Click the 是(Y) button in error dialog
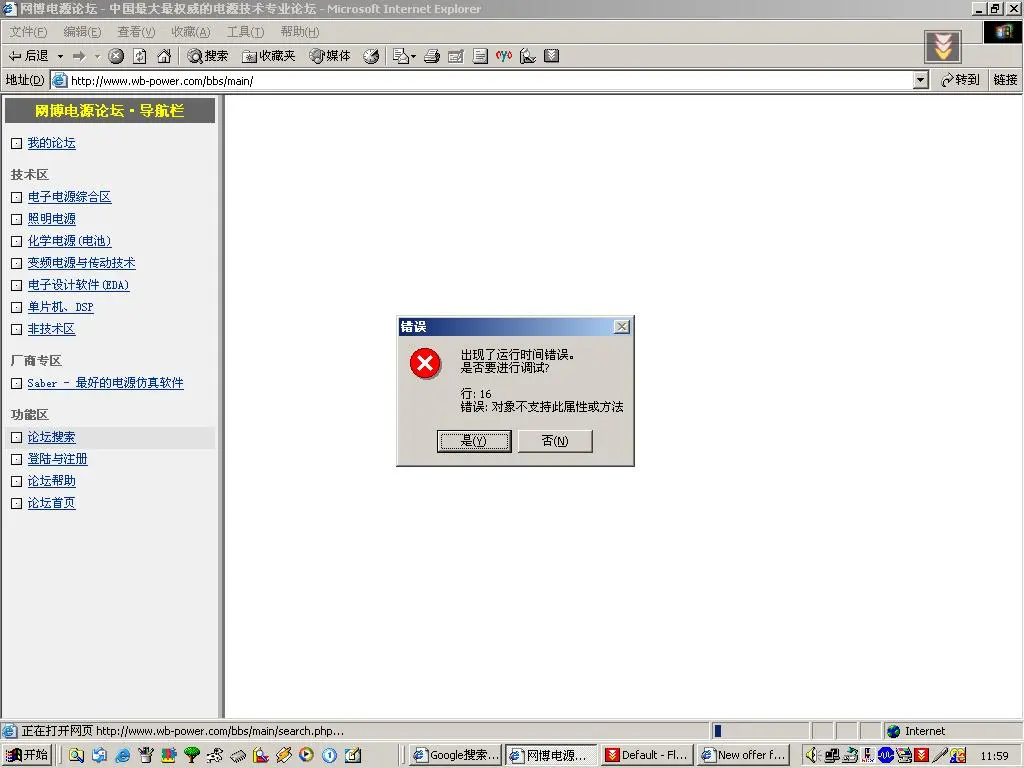 (x=474, y=441)
